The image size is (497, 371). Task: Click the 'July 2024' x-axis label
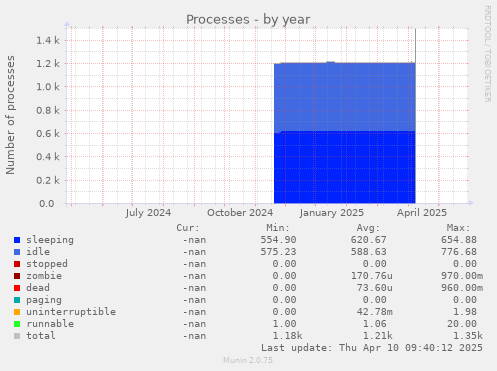coord(148,213)
